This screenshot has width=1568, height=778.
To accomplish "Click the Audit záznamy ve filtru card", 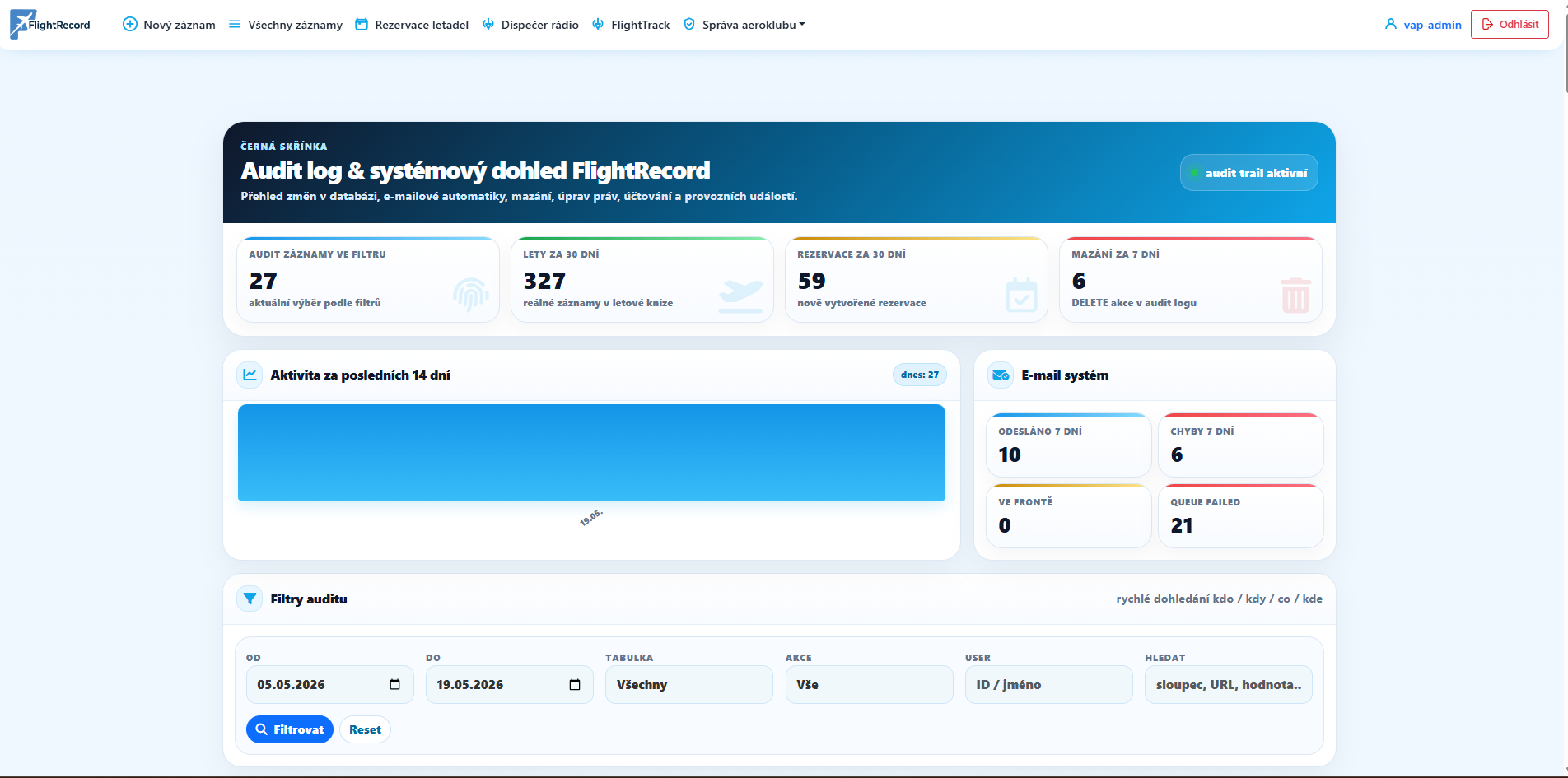I will click(368, 279).
